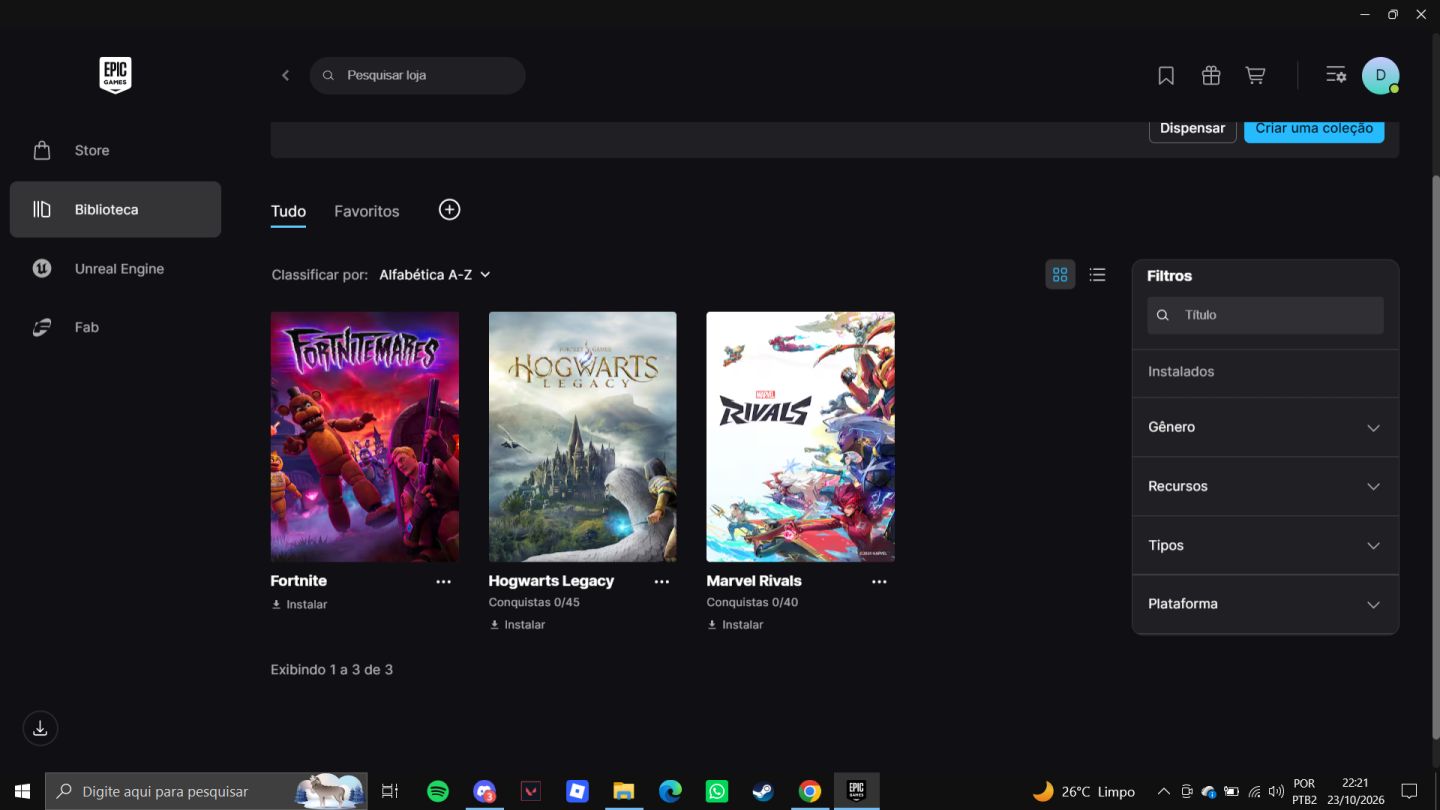Open Google Chrome from the taskbar
Image resolution: width=1440 pixels, height=810 pixels.
coord(810,791)
